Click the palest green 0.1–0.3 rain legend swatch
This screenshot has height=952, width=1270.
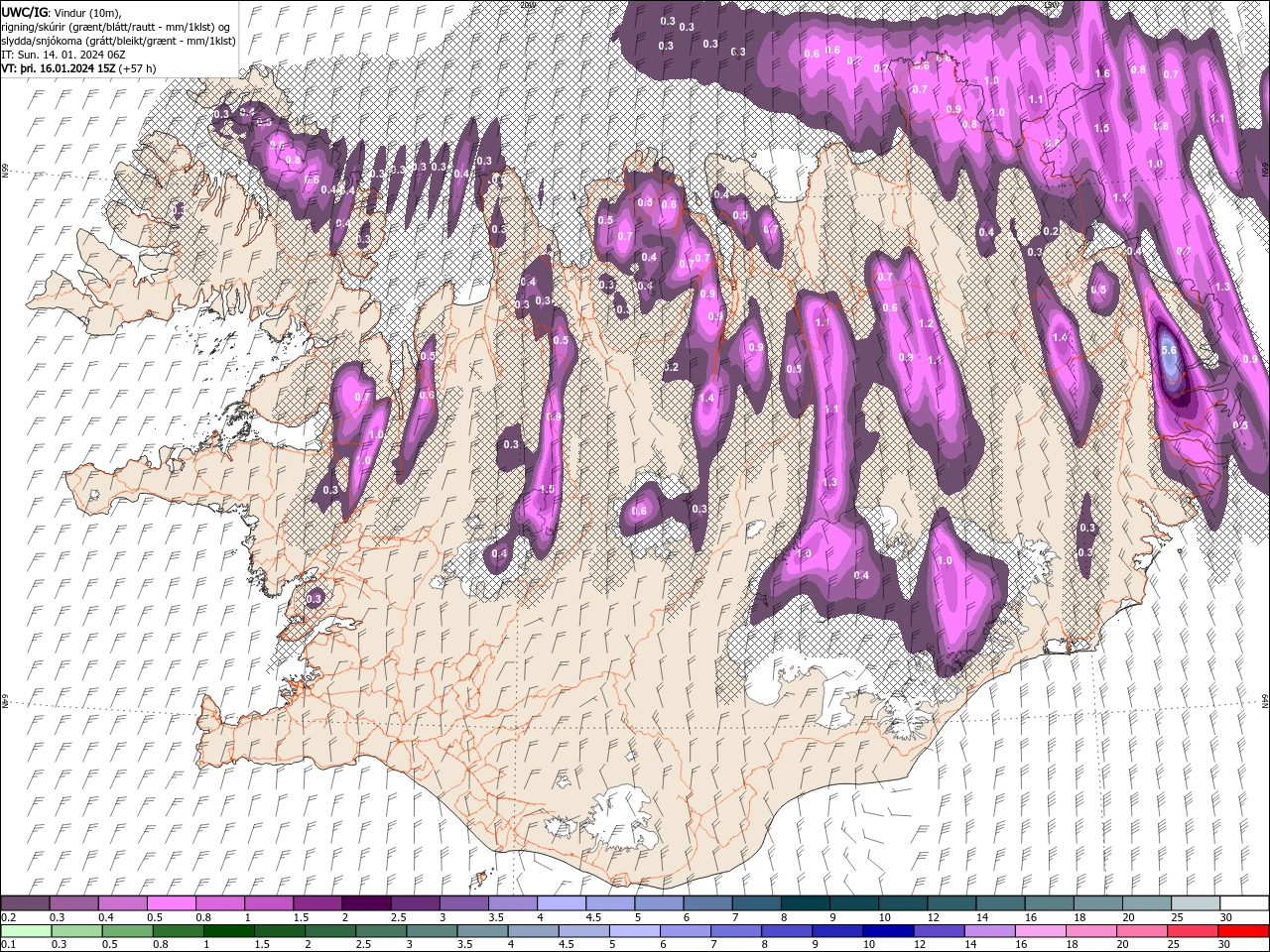[27, 931]
